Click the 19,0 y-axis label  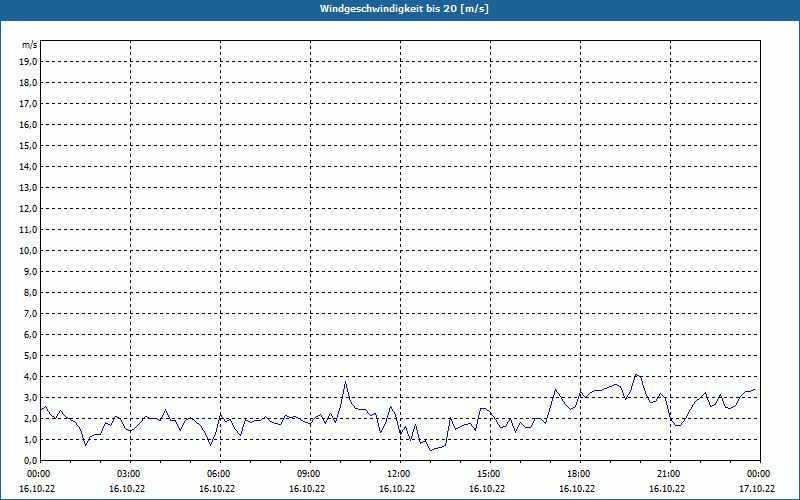[x=29, y=62]
